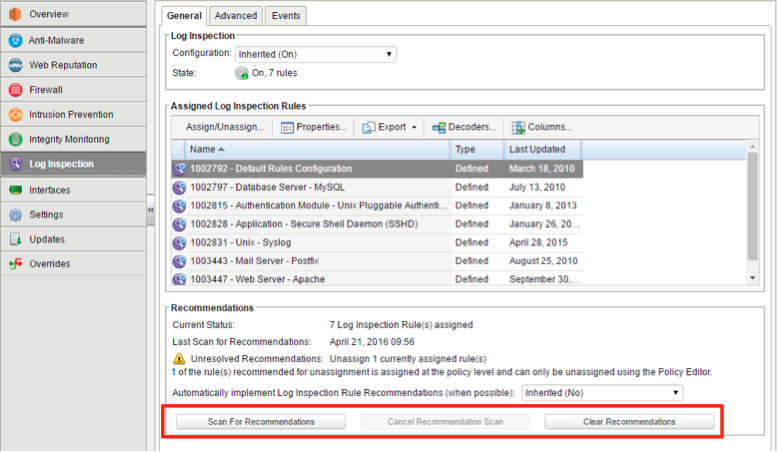Click the Web Reputation sidebar icon
This screenshot has width=777, height=452.
15,65
